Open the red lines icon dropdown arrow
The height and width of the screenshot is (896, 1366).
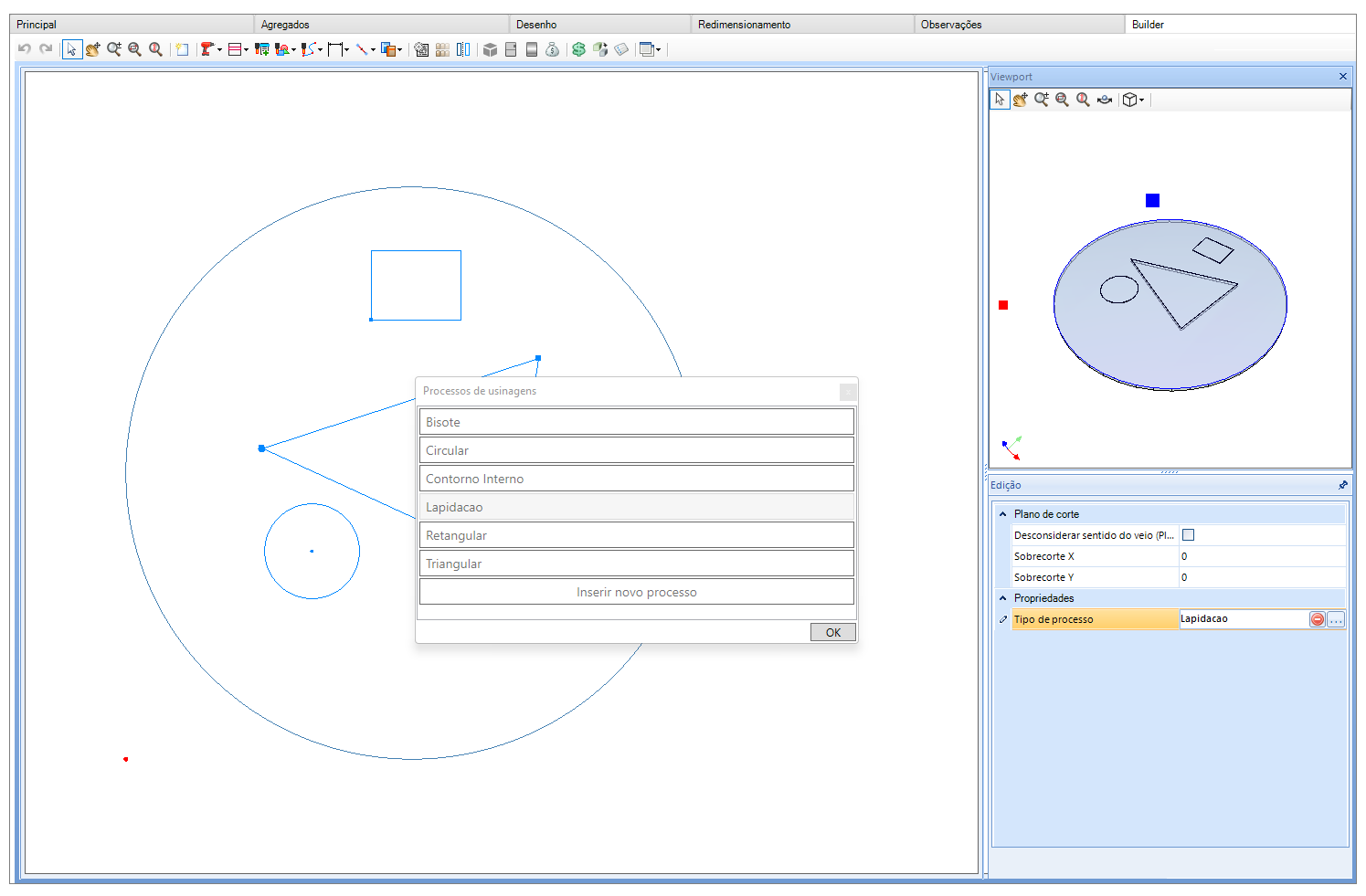(247, 50)
